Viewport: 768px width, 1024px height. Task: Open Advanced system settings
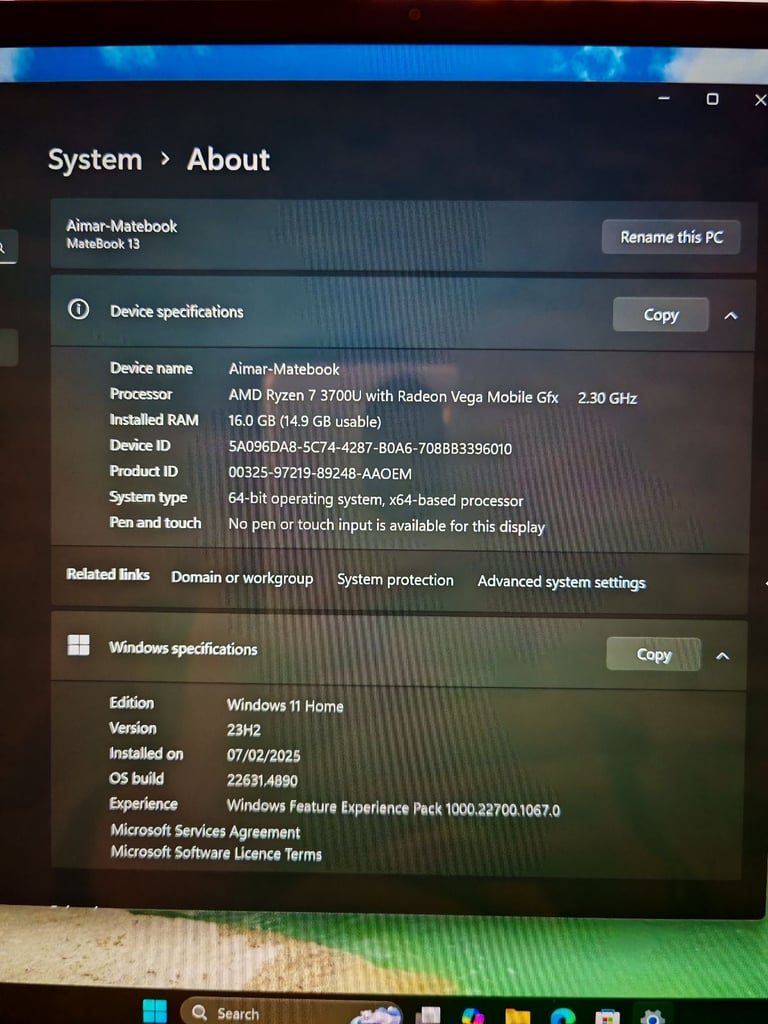(561, 582)
